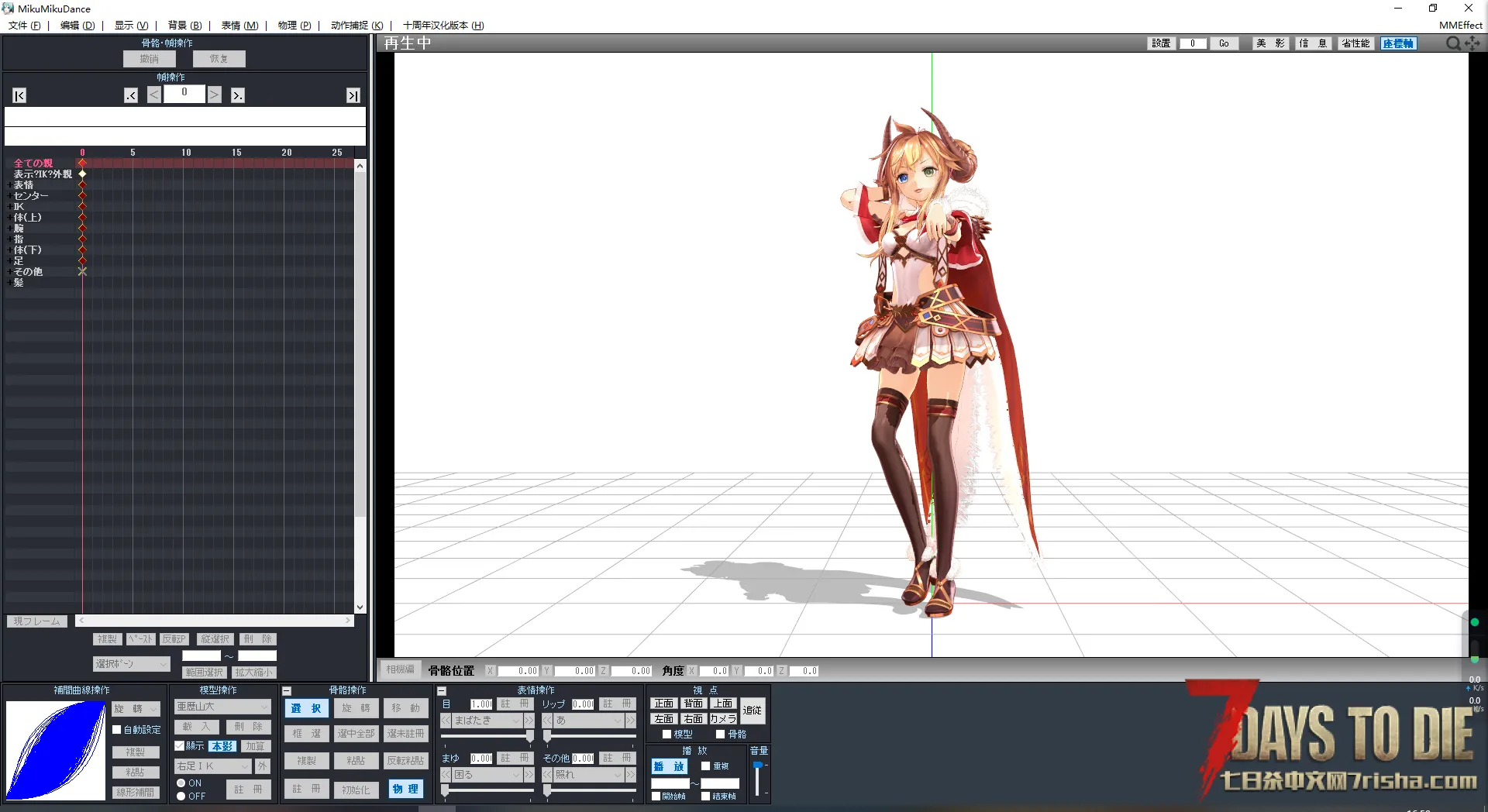Click the 座標軸 toggle in viewport header
The image size is (1488, 812).
pos(1398,43)
